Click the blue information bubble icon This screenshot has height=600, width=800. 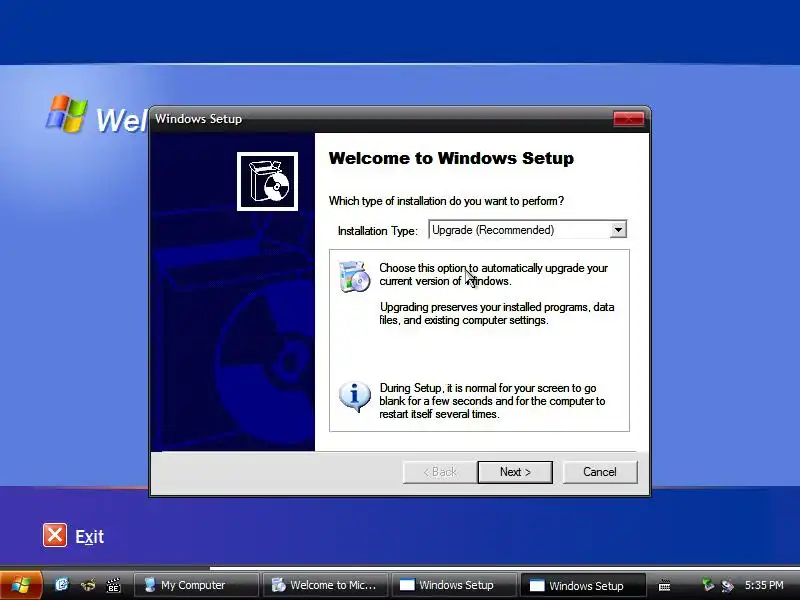pyautogui.click(x=355, y=396)
